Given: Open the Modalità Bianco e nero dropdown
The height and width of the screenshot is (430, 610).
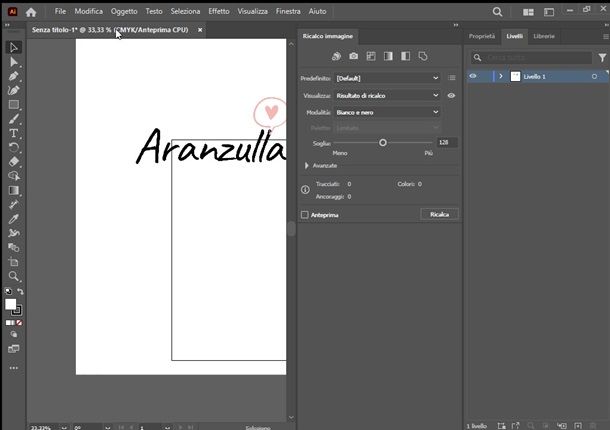Looking at the screenshot, I should (387, 112).
